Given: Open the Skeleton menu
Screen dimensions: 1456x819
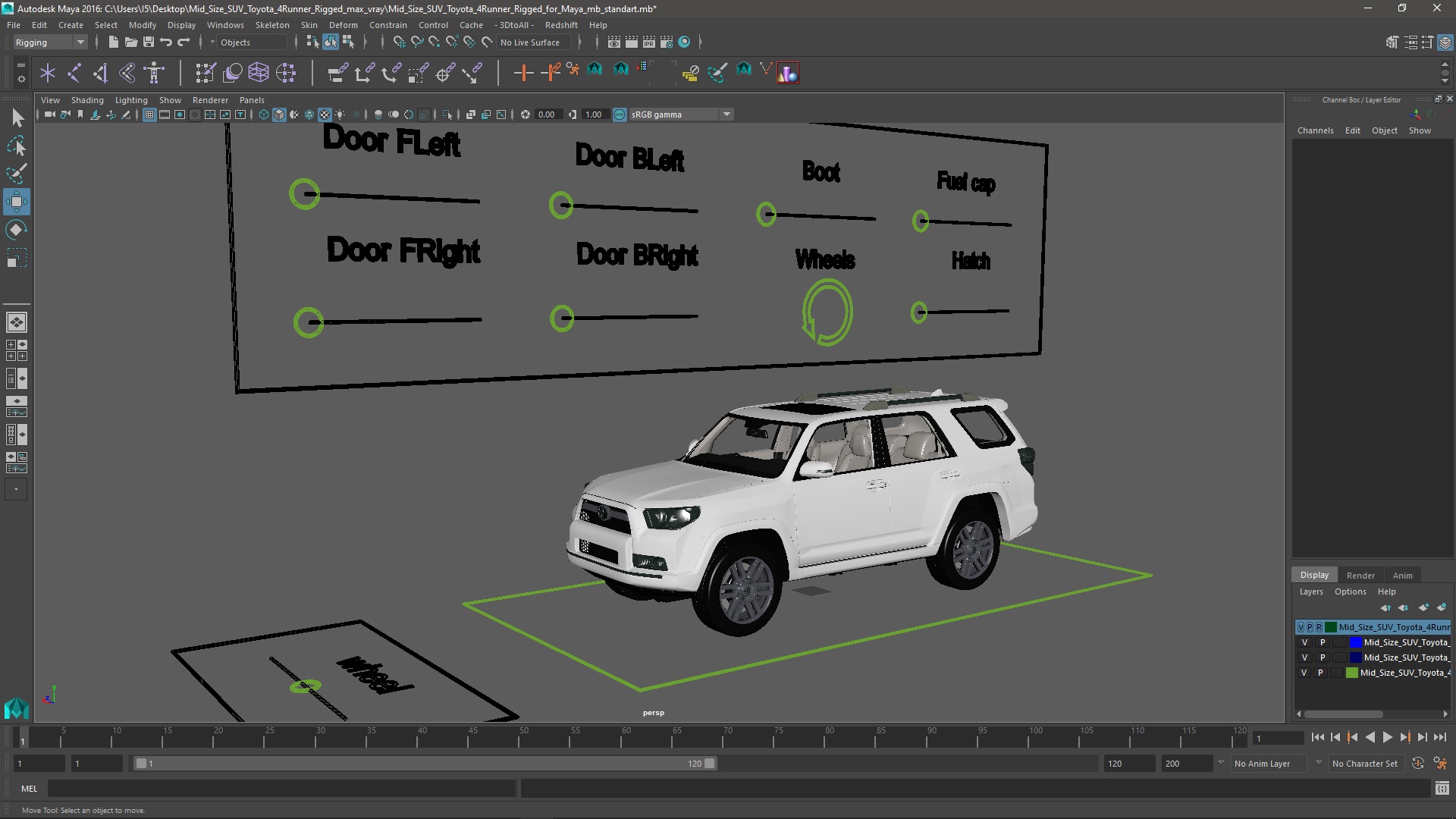Looking at the screenshot, I should (272, 25).
